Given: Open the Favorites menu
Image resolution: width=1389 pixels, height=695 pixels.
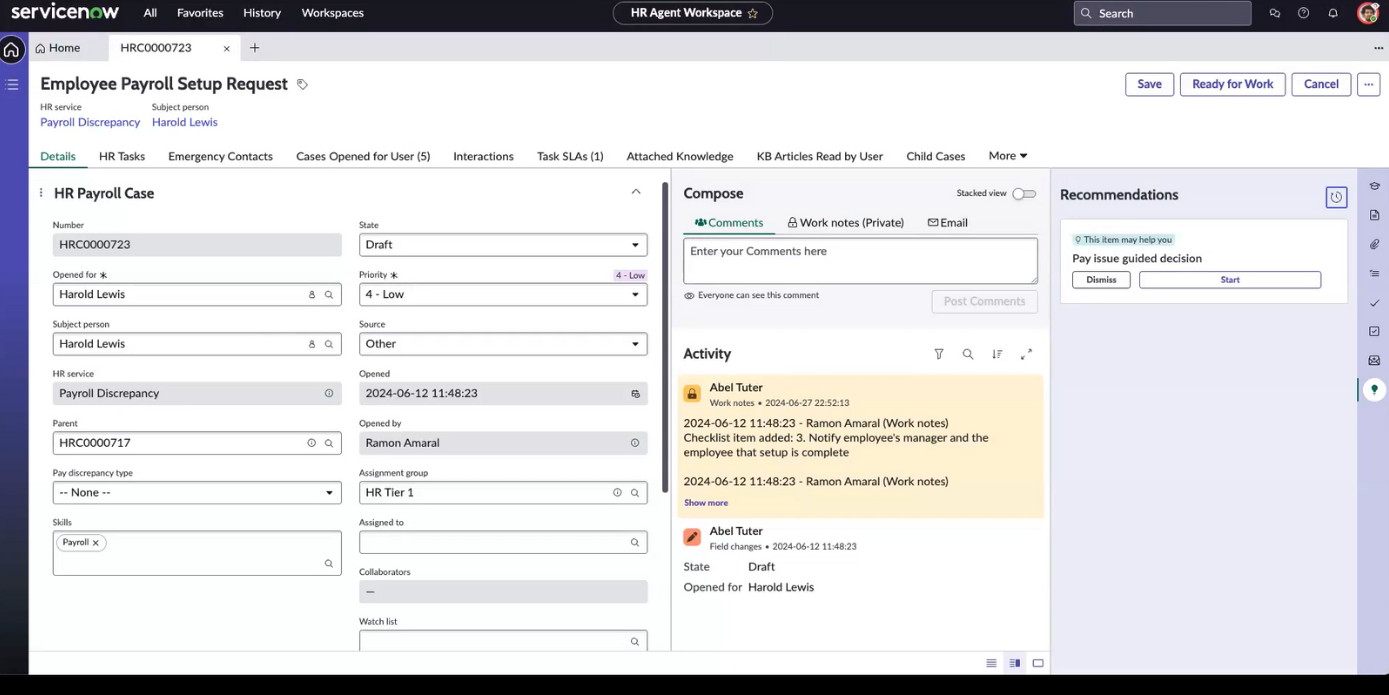Looking at the screenshot, I should point(200,13).
